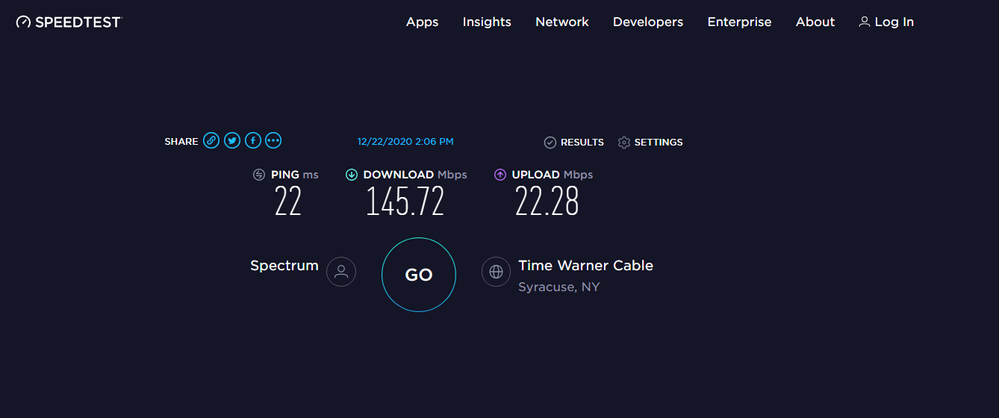
Task: Open the Insights menu
Action: (x=487, y=22)
